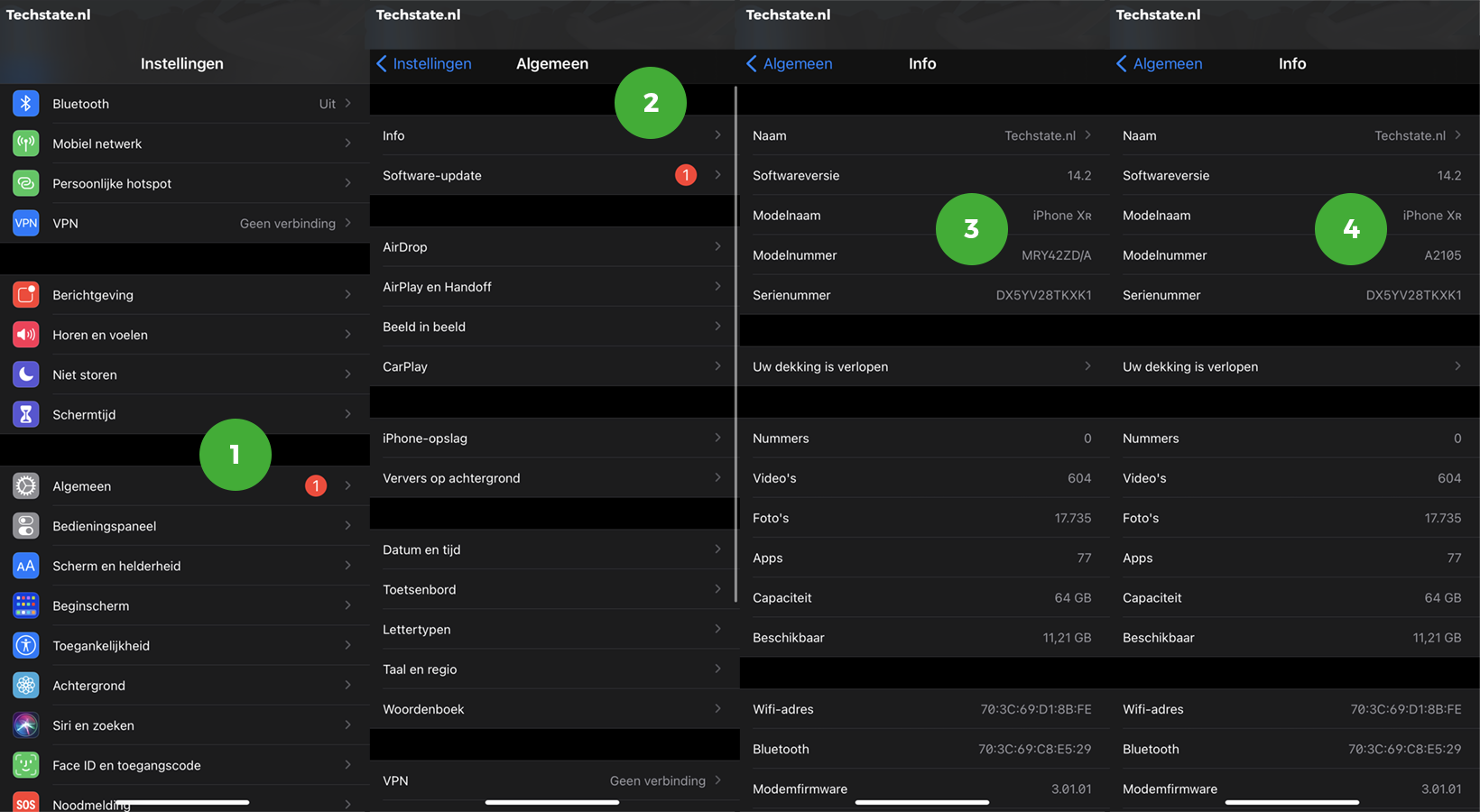Expand the Woordenboek chevron
The image size is (1480, 812).
tap(718, 708)
